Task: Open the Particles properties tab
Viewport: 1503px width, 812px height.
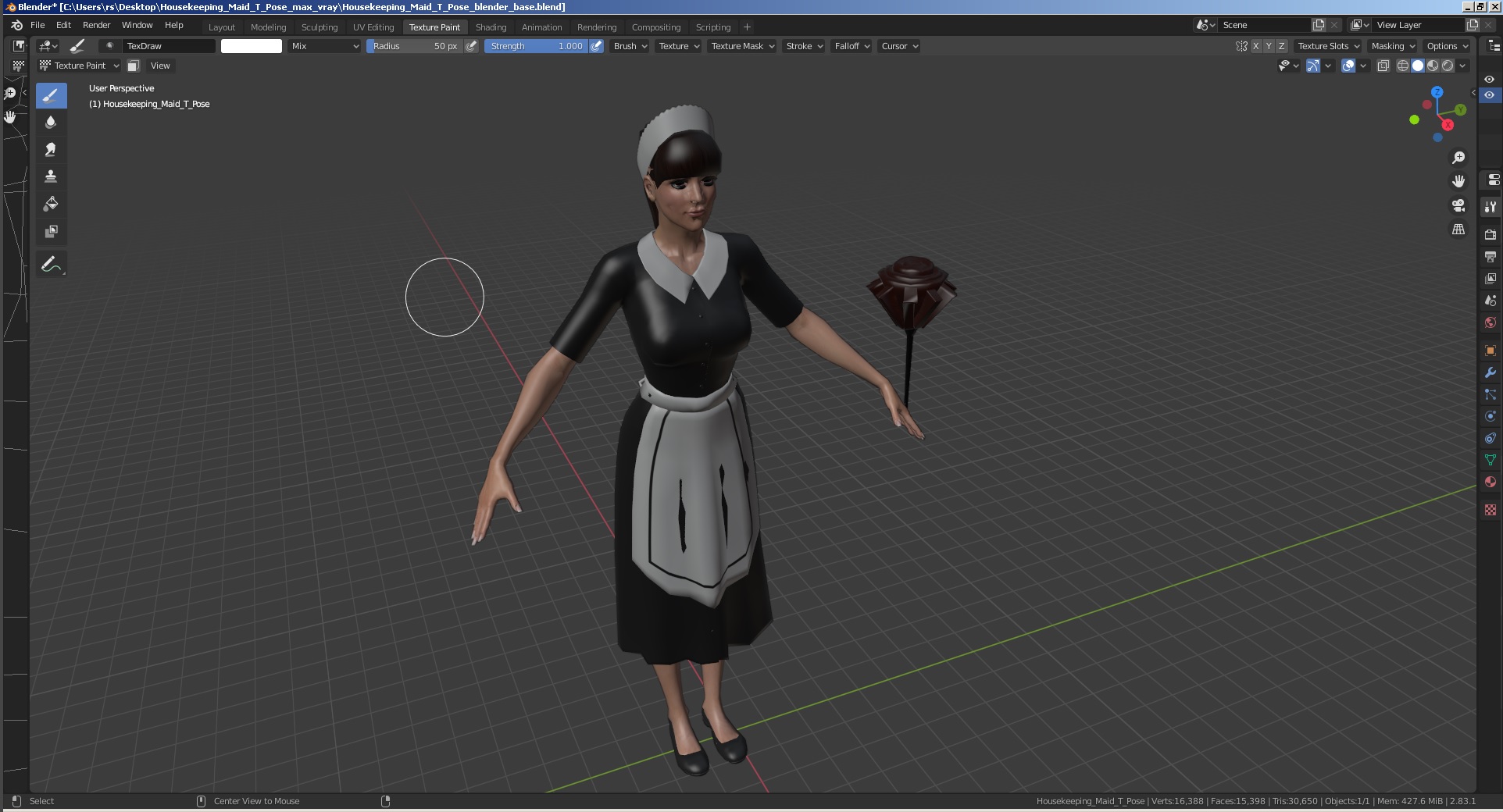Action: click(x=1491, y=394)
